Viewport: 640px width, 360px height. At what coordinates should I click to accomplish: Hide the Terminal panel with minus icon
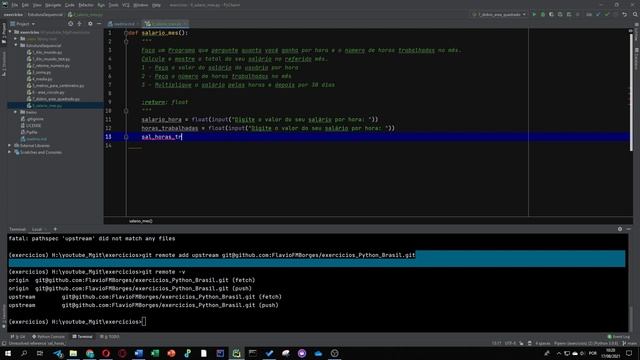[629, 229]
